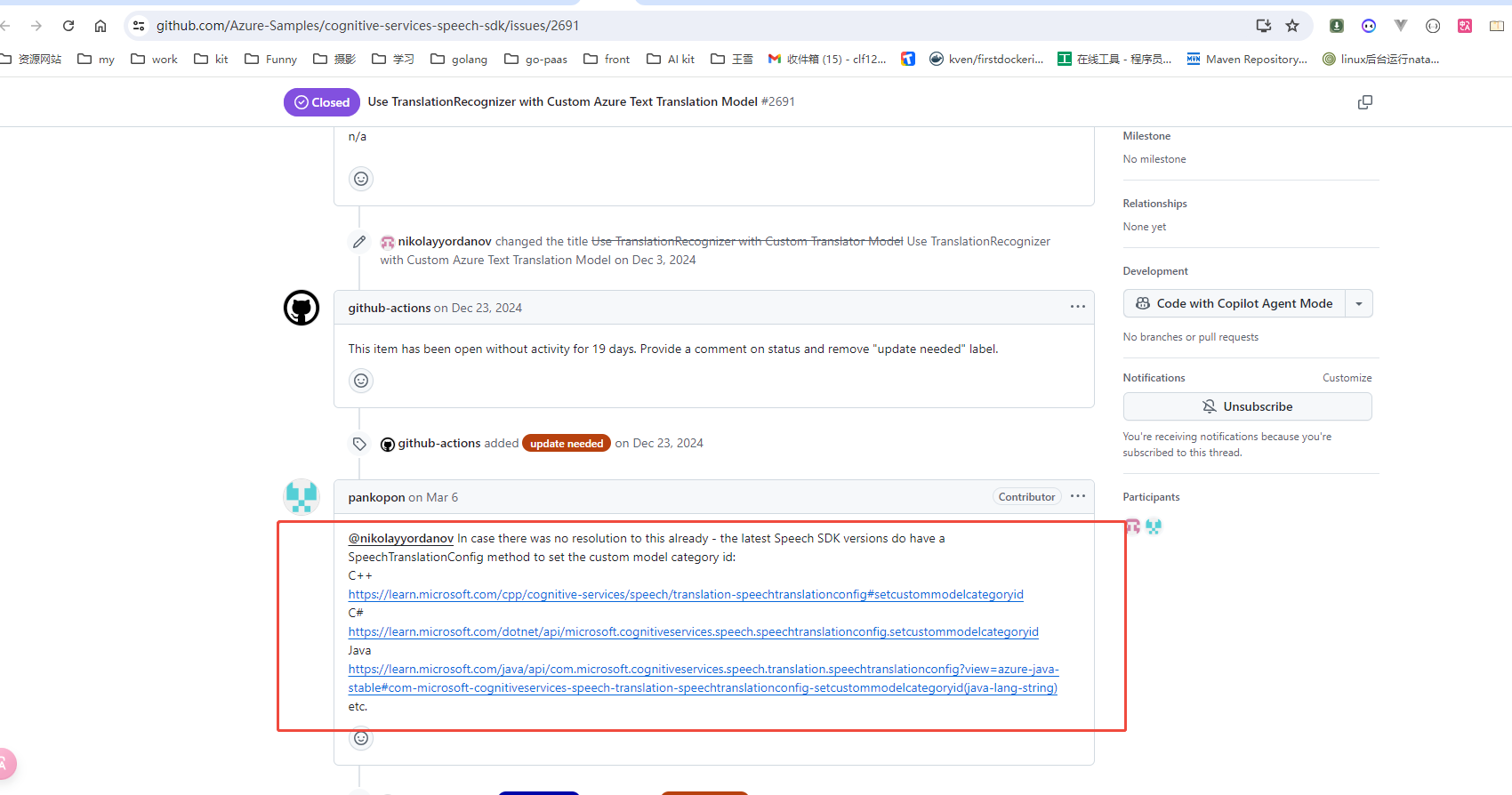Open the C# dotnet docs link

pos(694,631)
